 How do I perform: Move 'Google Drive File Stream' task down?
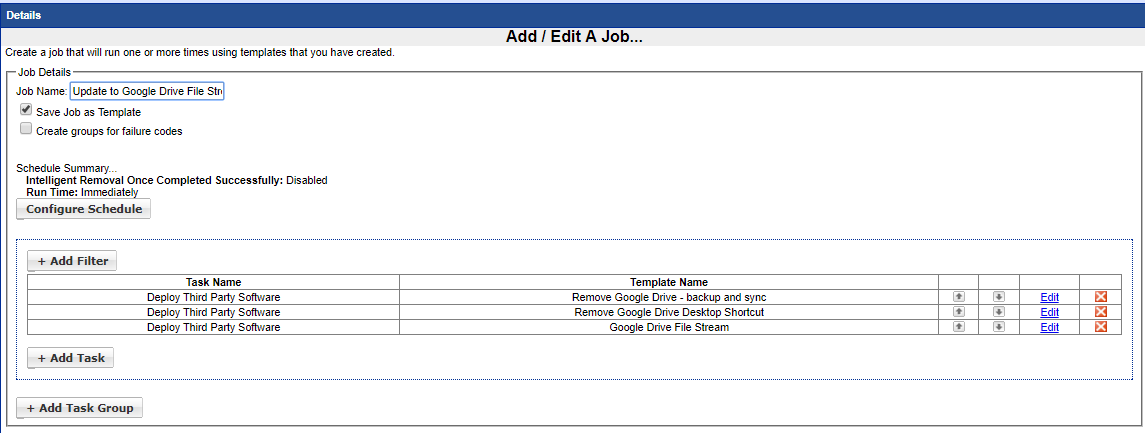(998, 327)
